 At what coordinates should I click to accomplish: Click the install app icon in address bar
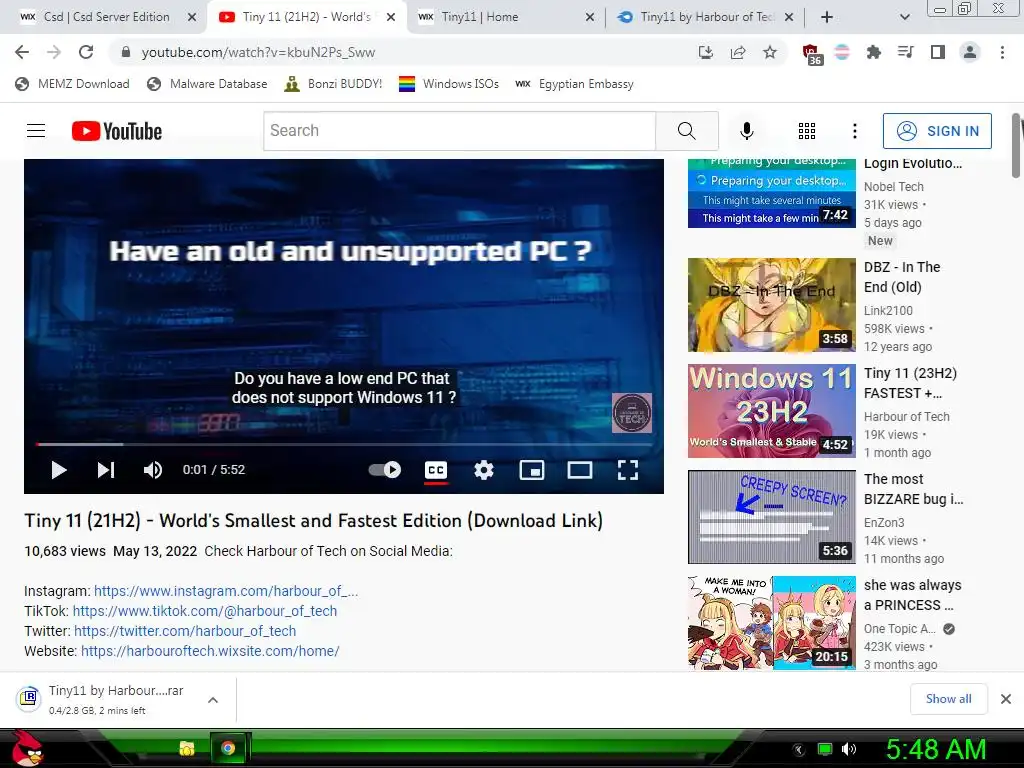pos(705,52)
